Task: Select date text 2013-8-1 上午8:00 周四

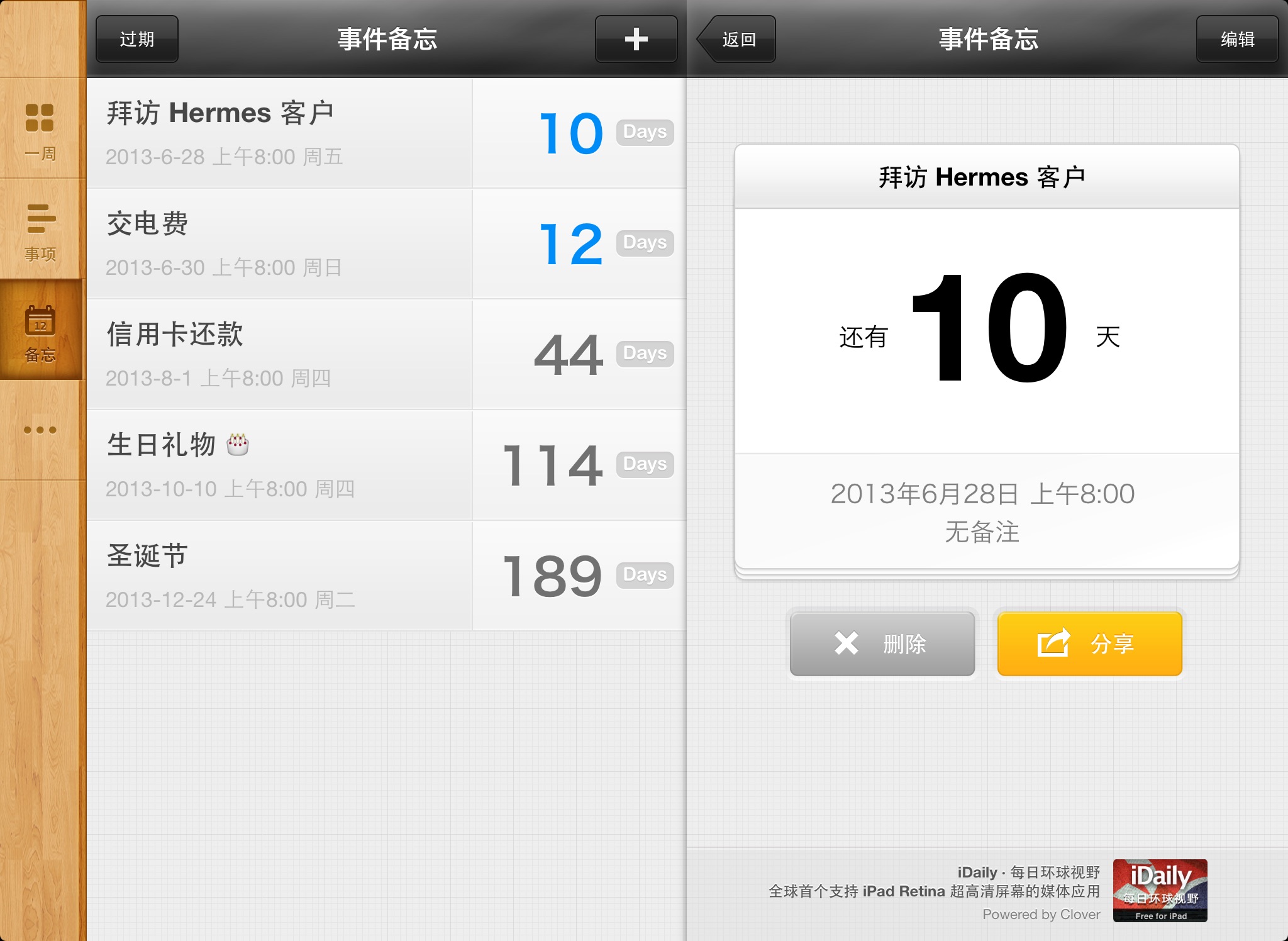Action: click(x=218, y=378)
